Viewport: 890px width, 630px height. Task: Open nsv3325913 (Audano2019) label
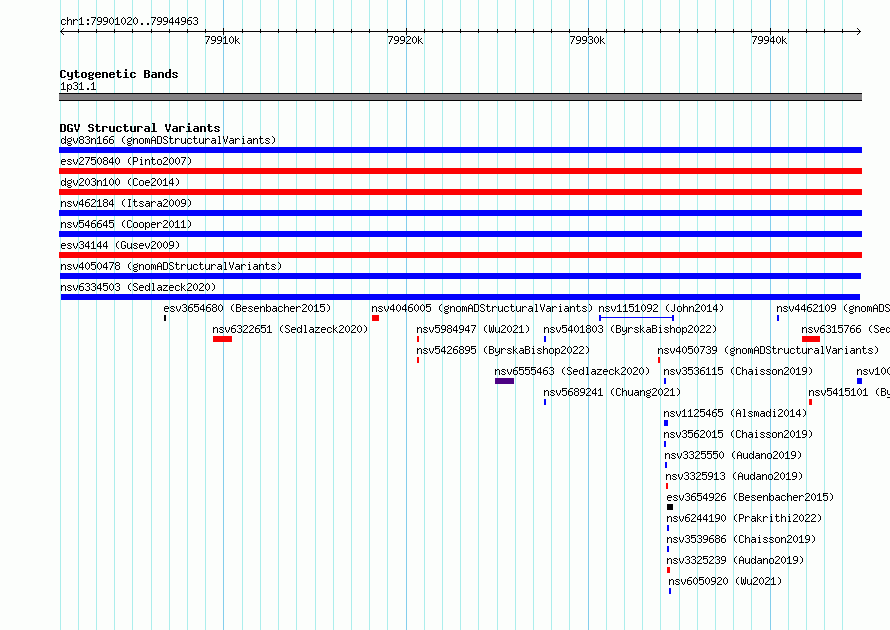[734, 476]
